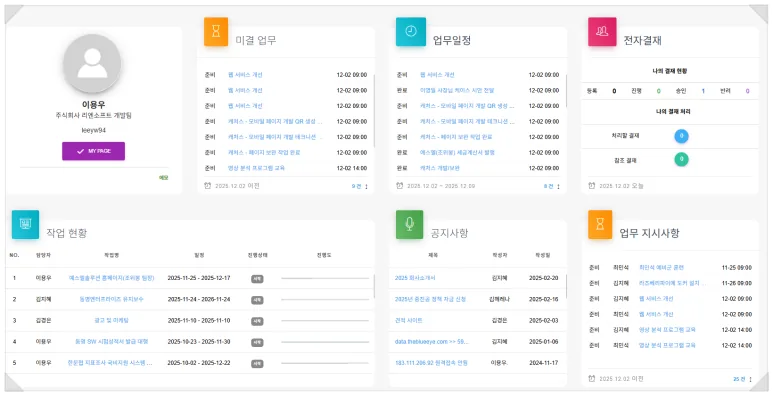Click the 업무일정 list scrollbar
This screenshot has height=396, width=773.
[566, 91]
